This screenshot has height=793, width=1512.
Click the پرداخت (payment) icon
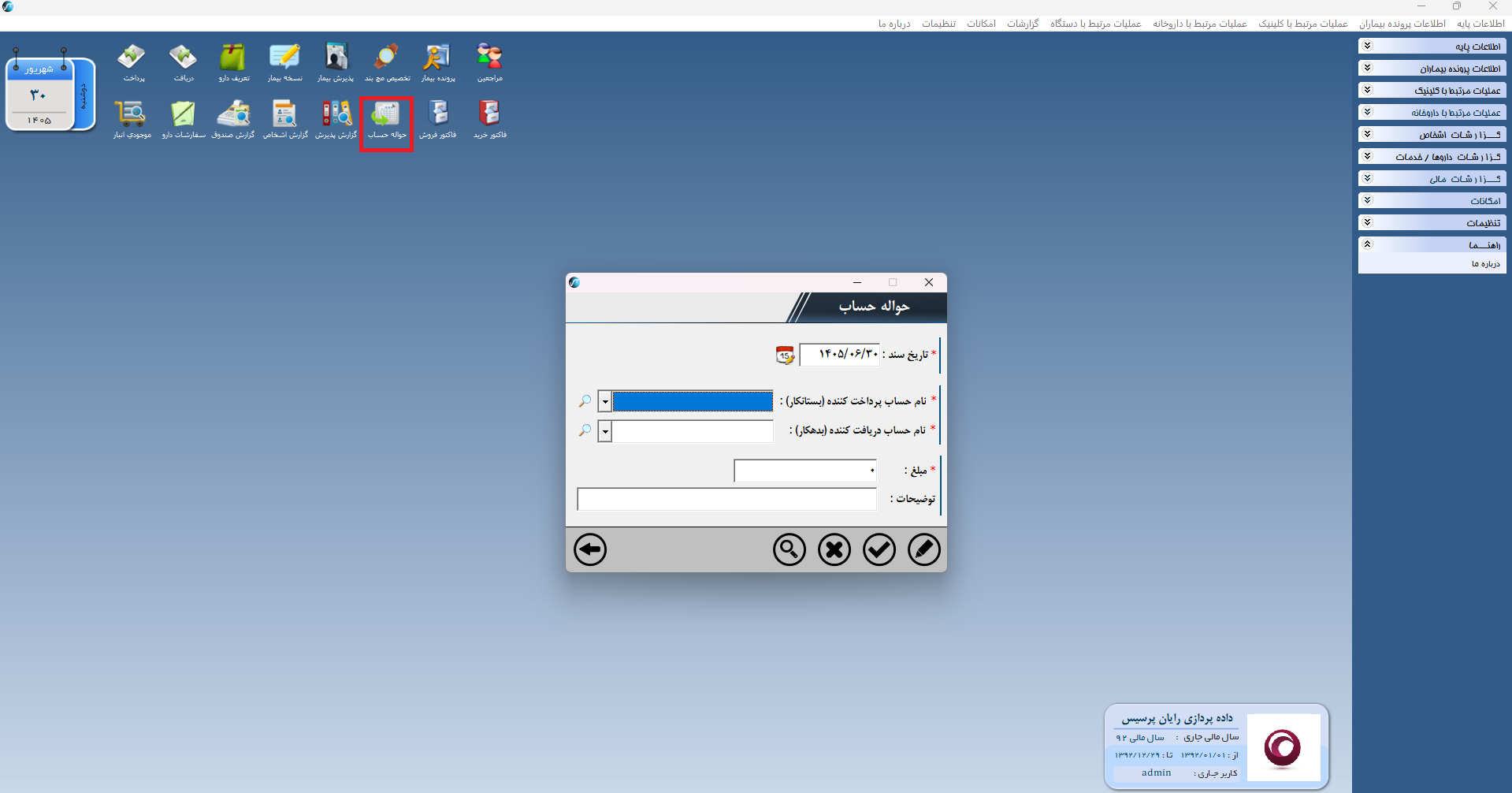click(x=132, y=62)
